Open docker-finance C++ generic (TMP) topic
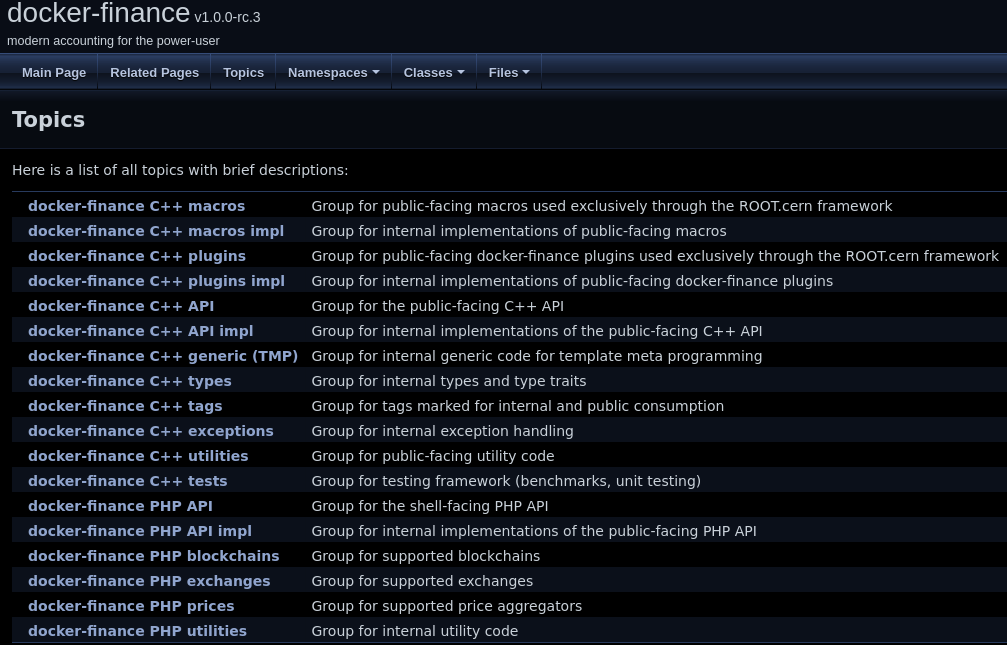 163,356
